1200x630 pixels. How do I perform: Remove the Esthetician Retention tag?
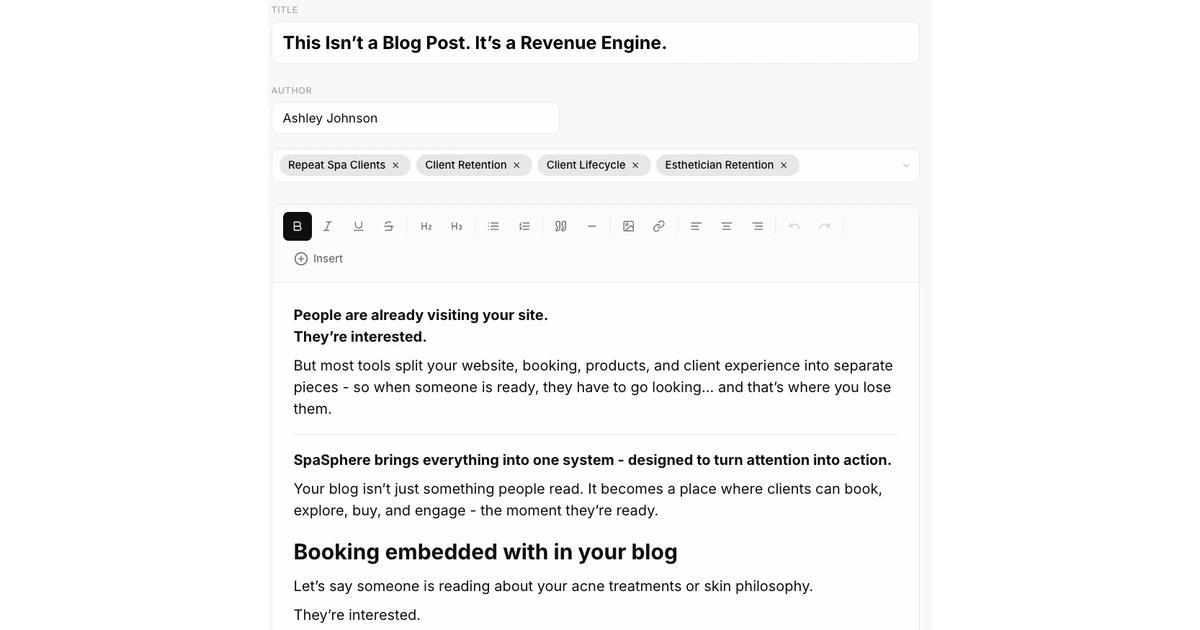tap(784, 166)
